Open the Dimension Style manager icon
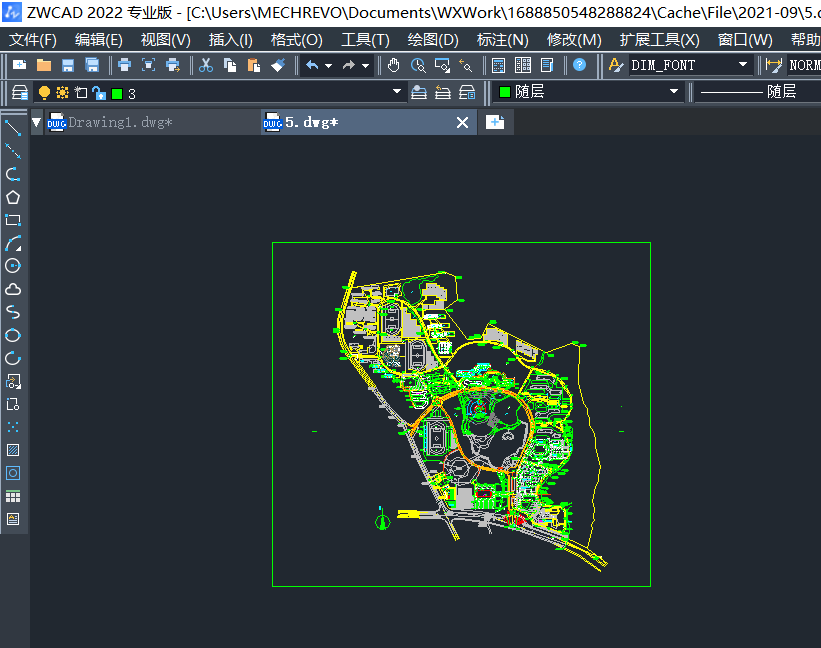Viewport: 821px width, 648px height. coord(773,65)
